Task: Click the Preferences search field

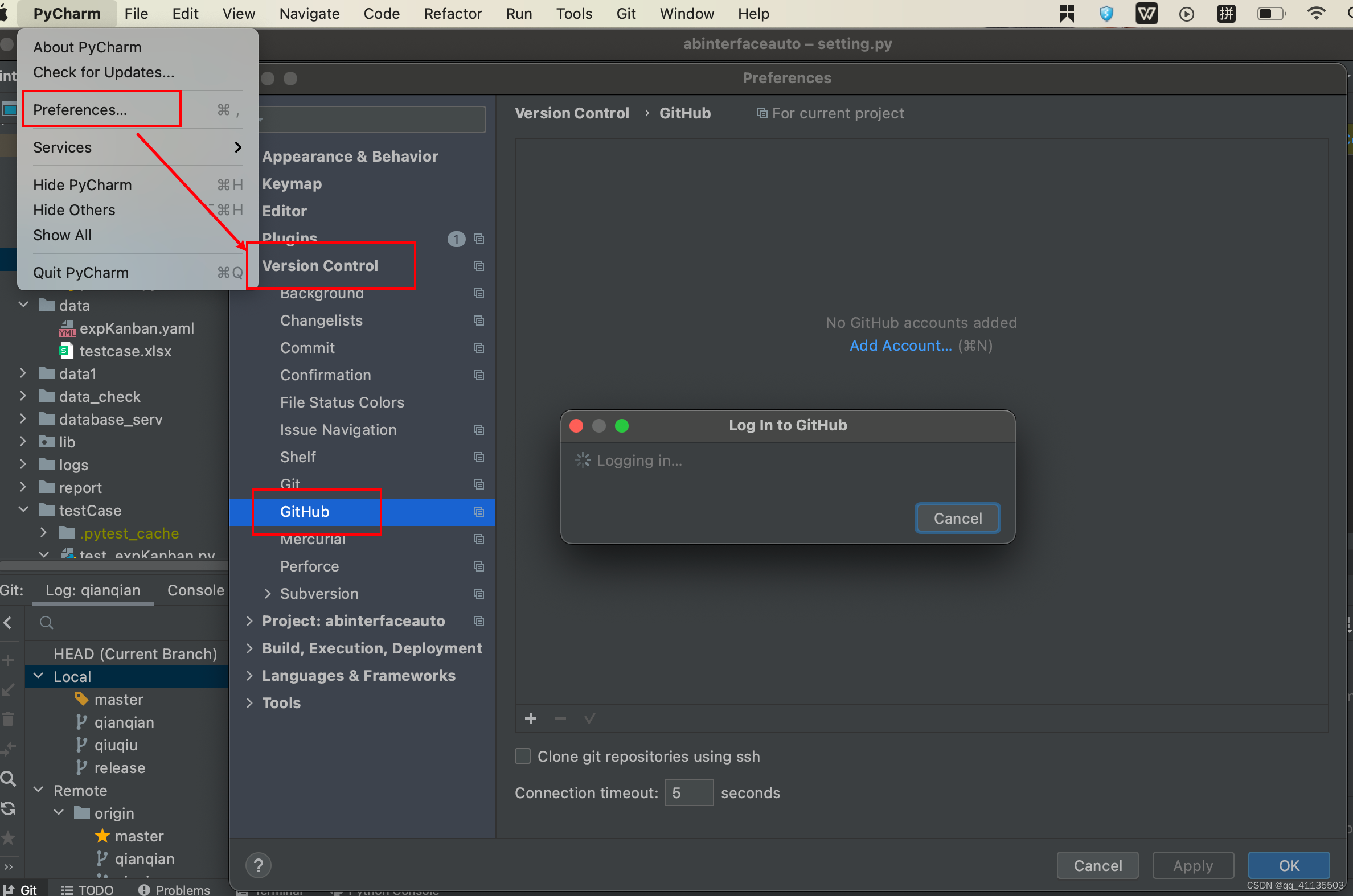Action: click(x=372, y=120)
